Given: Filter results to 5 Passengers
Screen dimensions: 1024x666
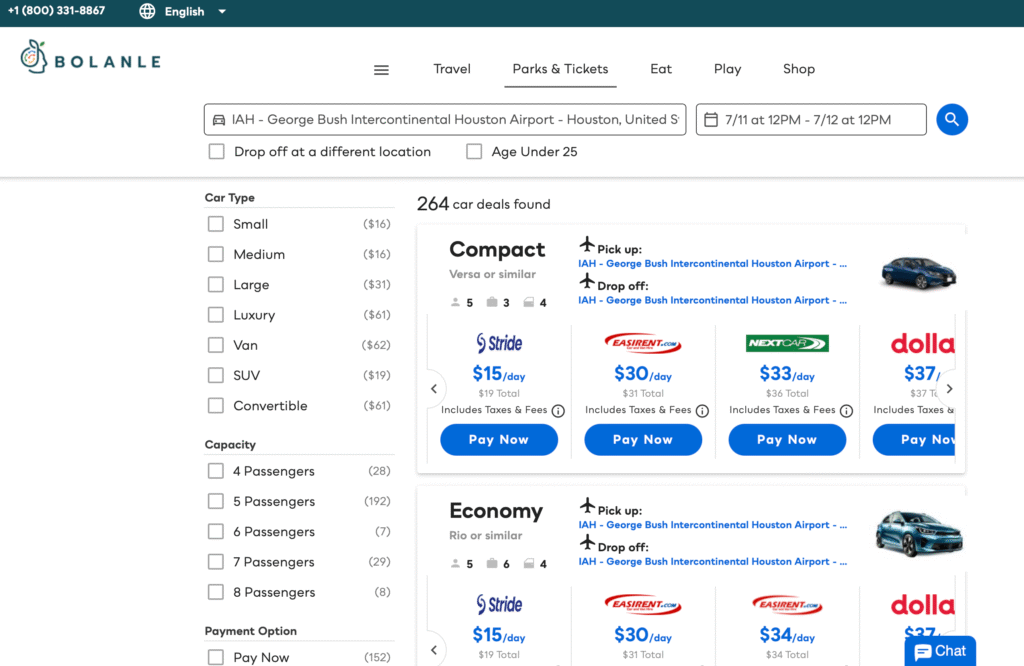Looking at the screenshot, I should pos(216,501).
